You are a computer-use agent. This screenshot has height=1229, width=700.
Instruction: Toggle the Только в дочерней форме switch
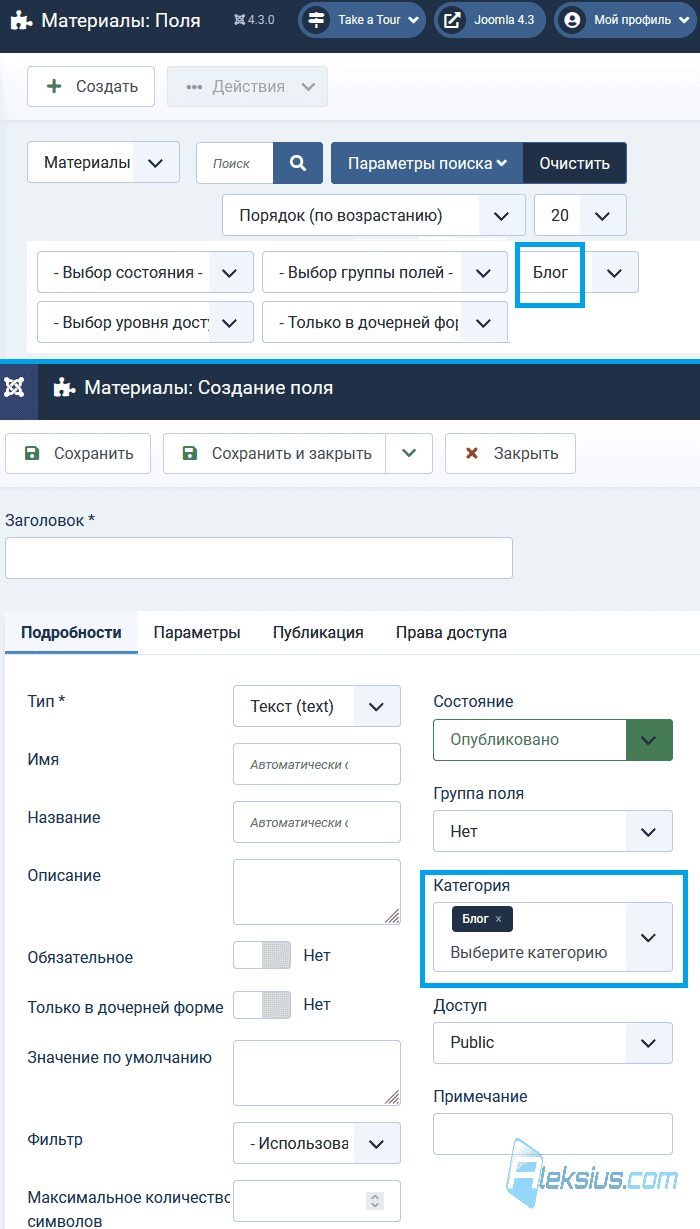(x=262, y=1004)
